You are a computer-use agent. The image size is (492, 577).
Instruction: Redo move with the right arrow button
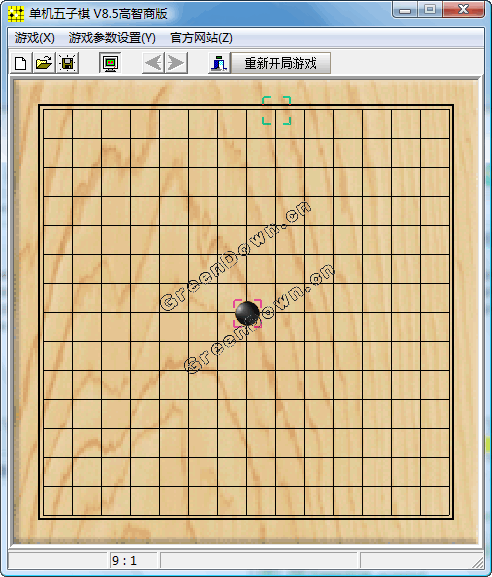[176, 63]
